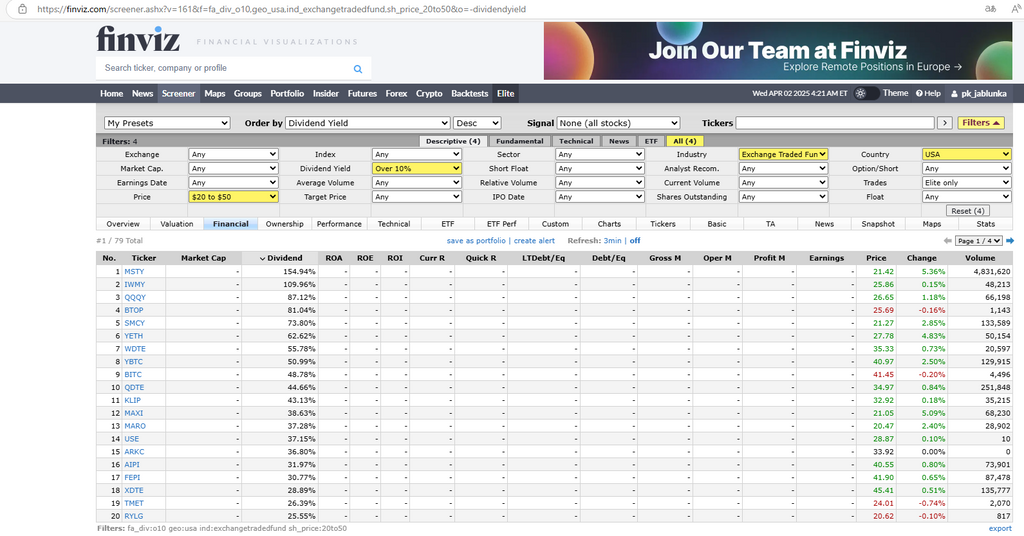The height and width of the screenshot is (536, 1024).
Task: Click the search magnifier icon
Action: 358,69
